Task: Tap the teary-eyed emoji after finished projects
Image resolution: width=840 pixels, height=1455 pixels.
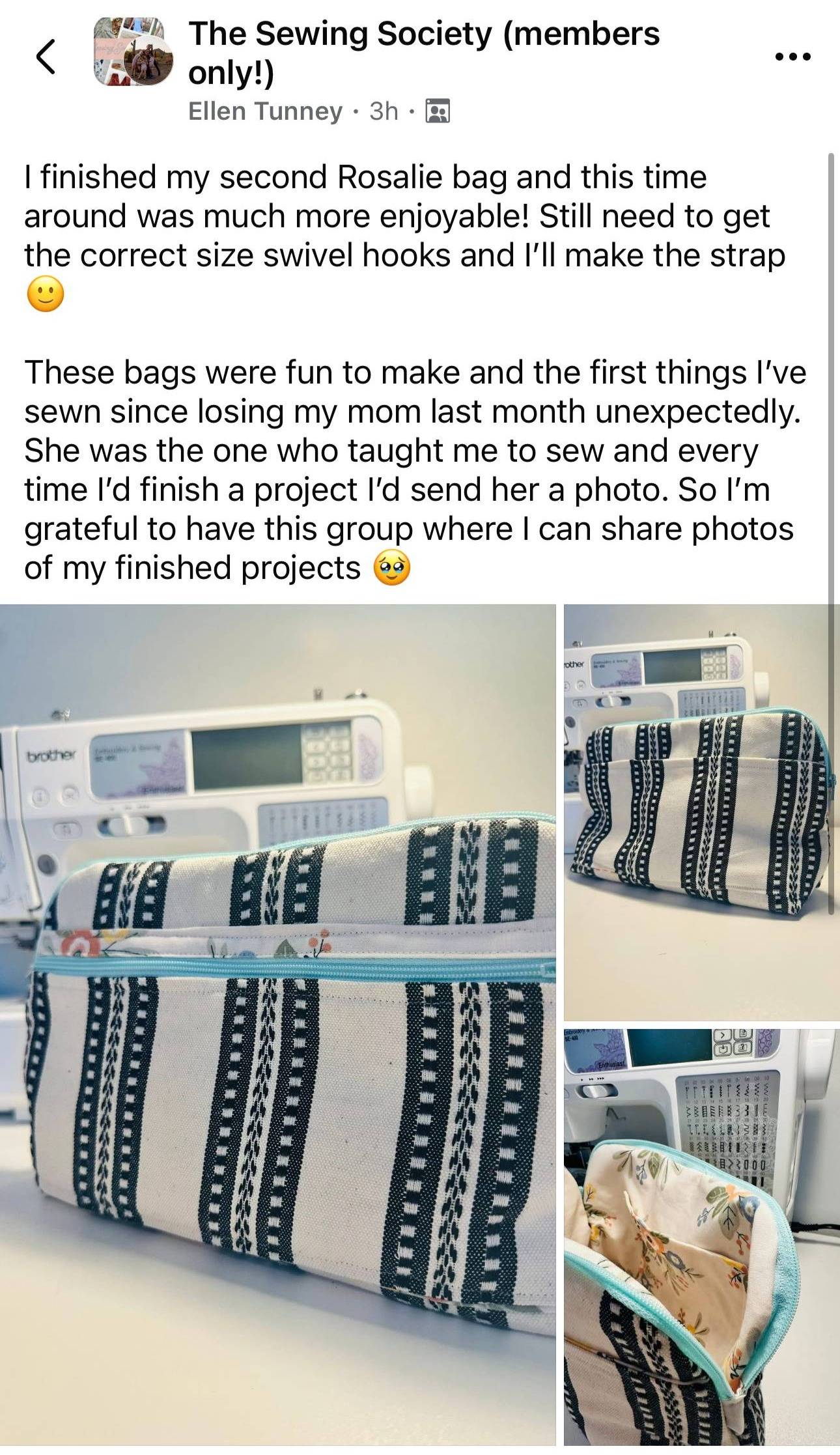Action: pyautogui.click(x=391, y=568)
